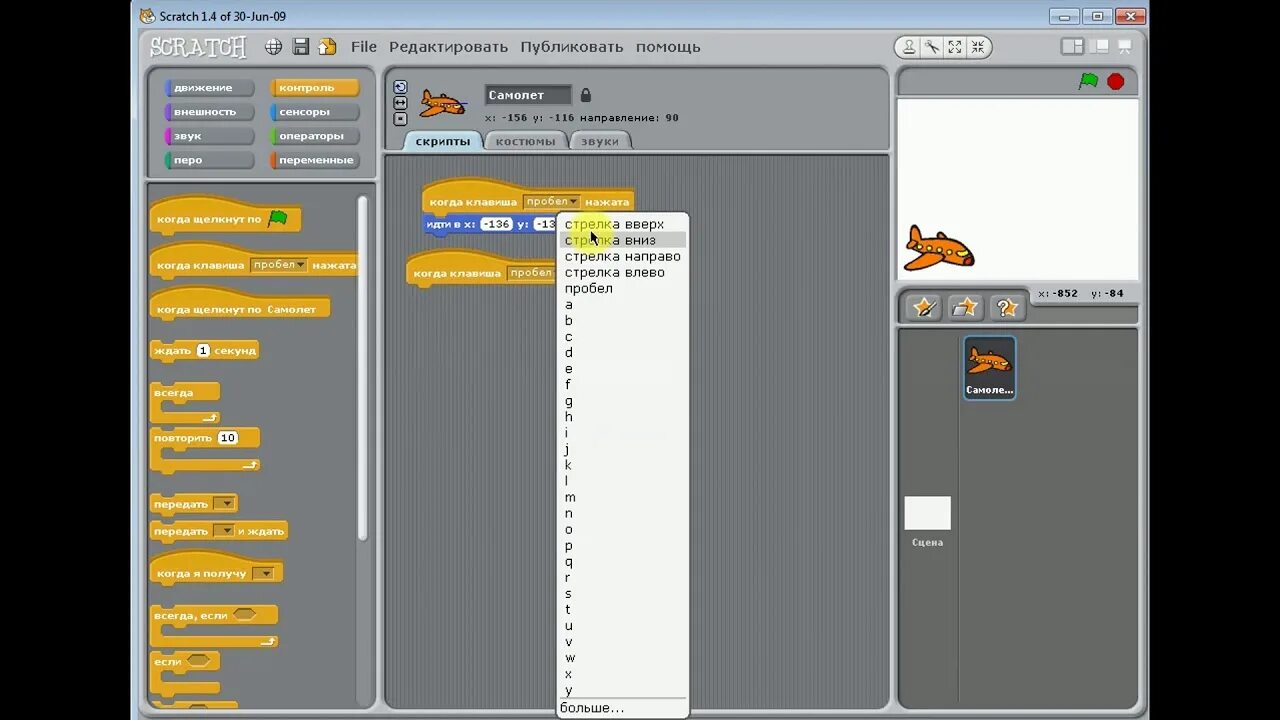Open the когда я получу message dropdown

pyautogui.click(x=263, y=573)
